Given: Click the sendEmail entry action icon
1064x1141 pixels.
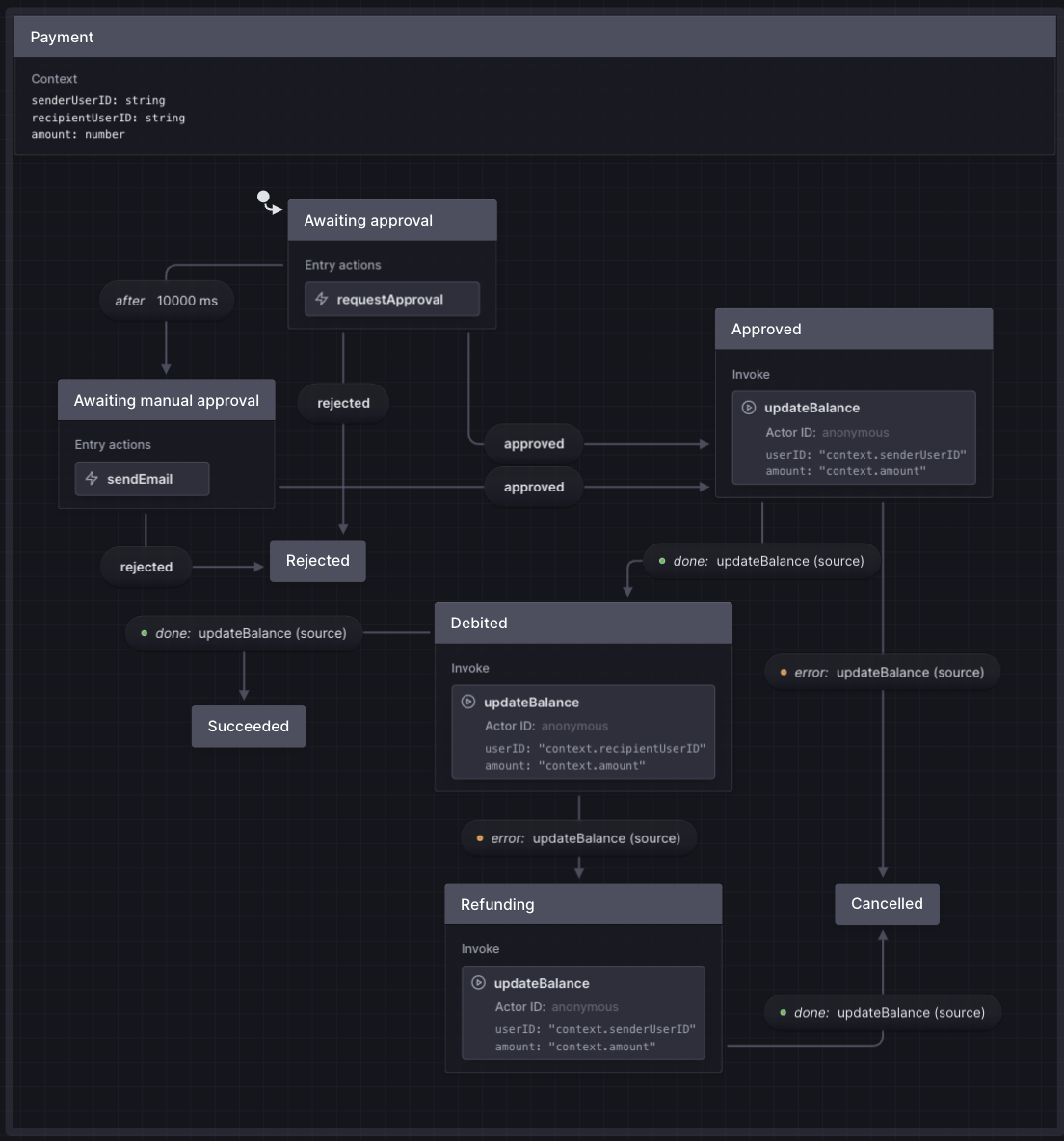Looking at the screenshot, I should coord(92,478).
